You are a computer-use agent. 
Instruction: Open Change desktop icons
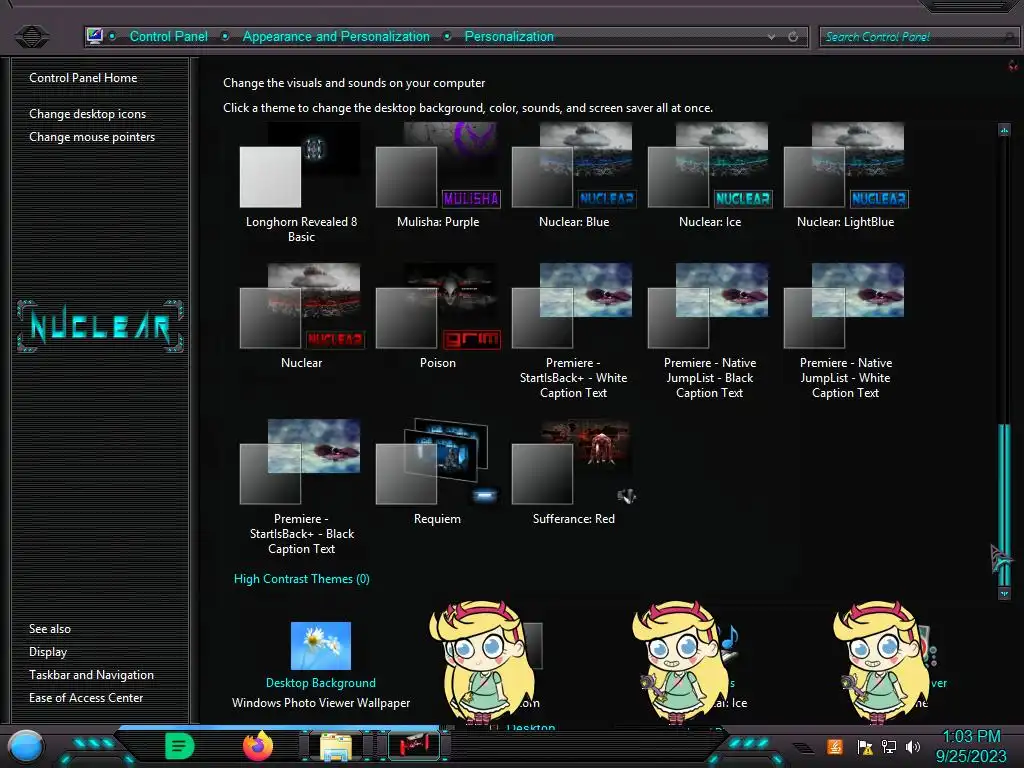tap(88, 114)
